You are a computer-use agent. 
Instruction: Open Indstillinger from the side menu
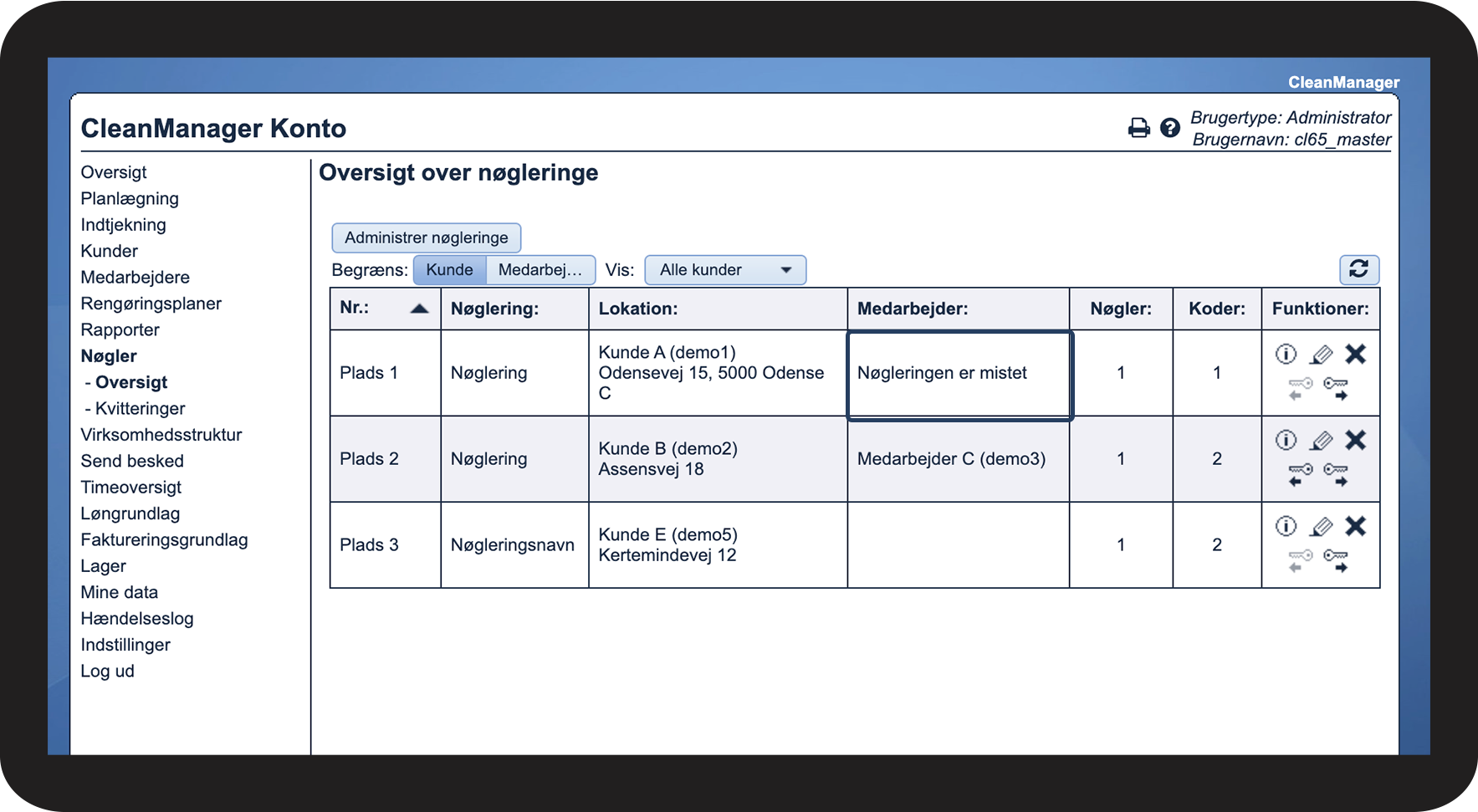(125, 645)
